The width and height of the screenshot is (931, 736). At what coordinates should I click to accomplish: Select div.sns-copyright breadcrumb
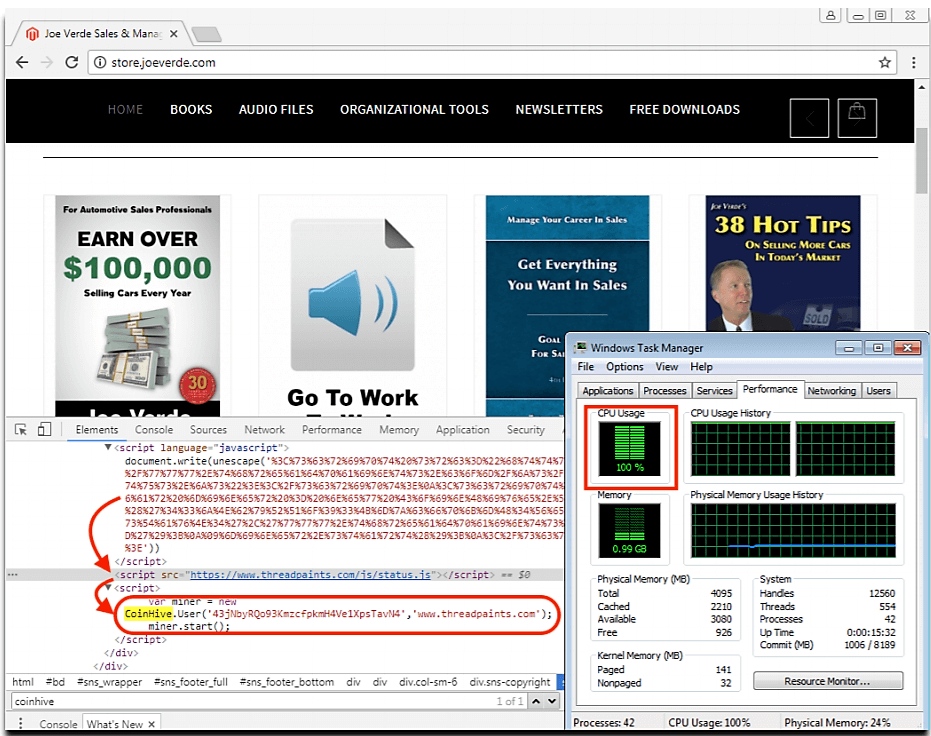510,682
